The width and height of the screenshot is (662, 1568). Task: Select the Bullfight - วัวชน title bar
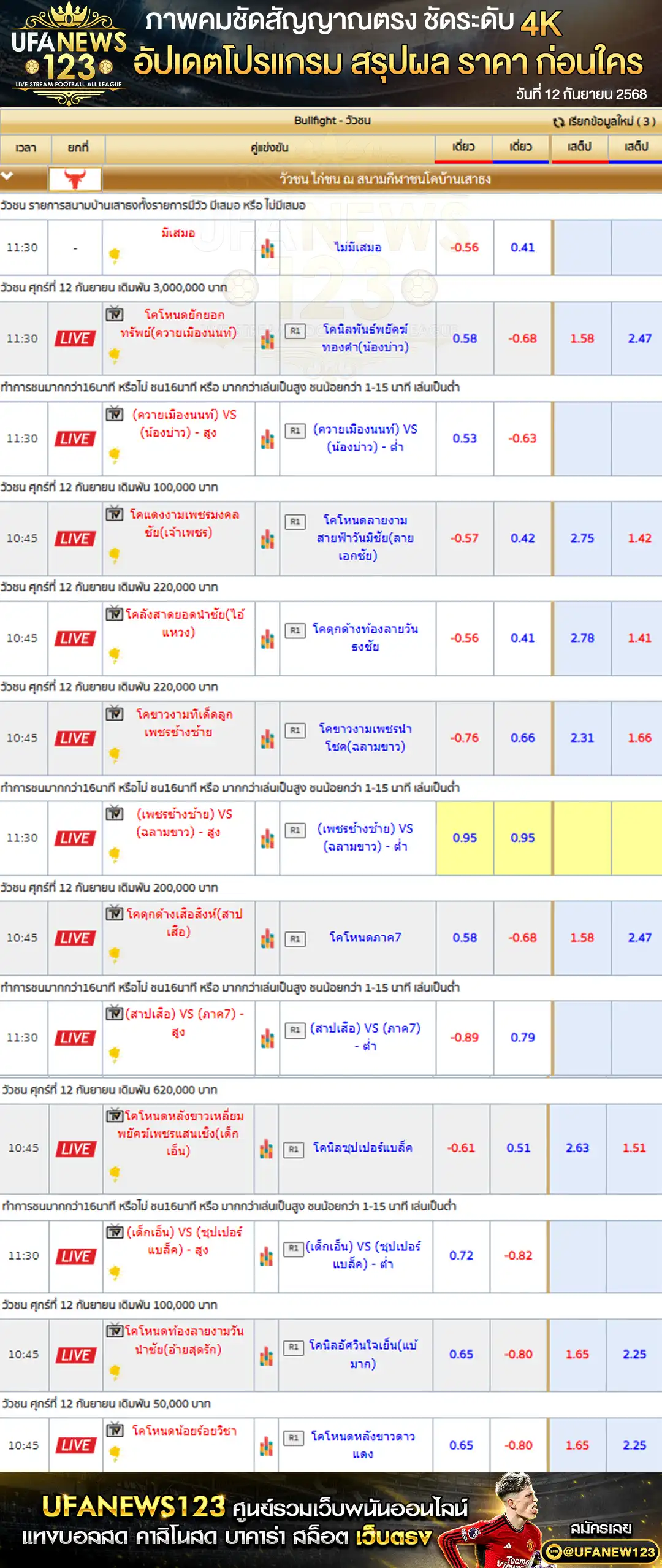pyautogui.click(x=332, y=121)
